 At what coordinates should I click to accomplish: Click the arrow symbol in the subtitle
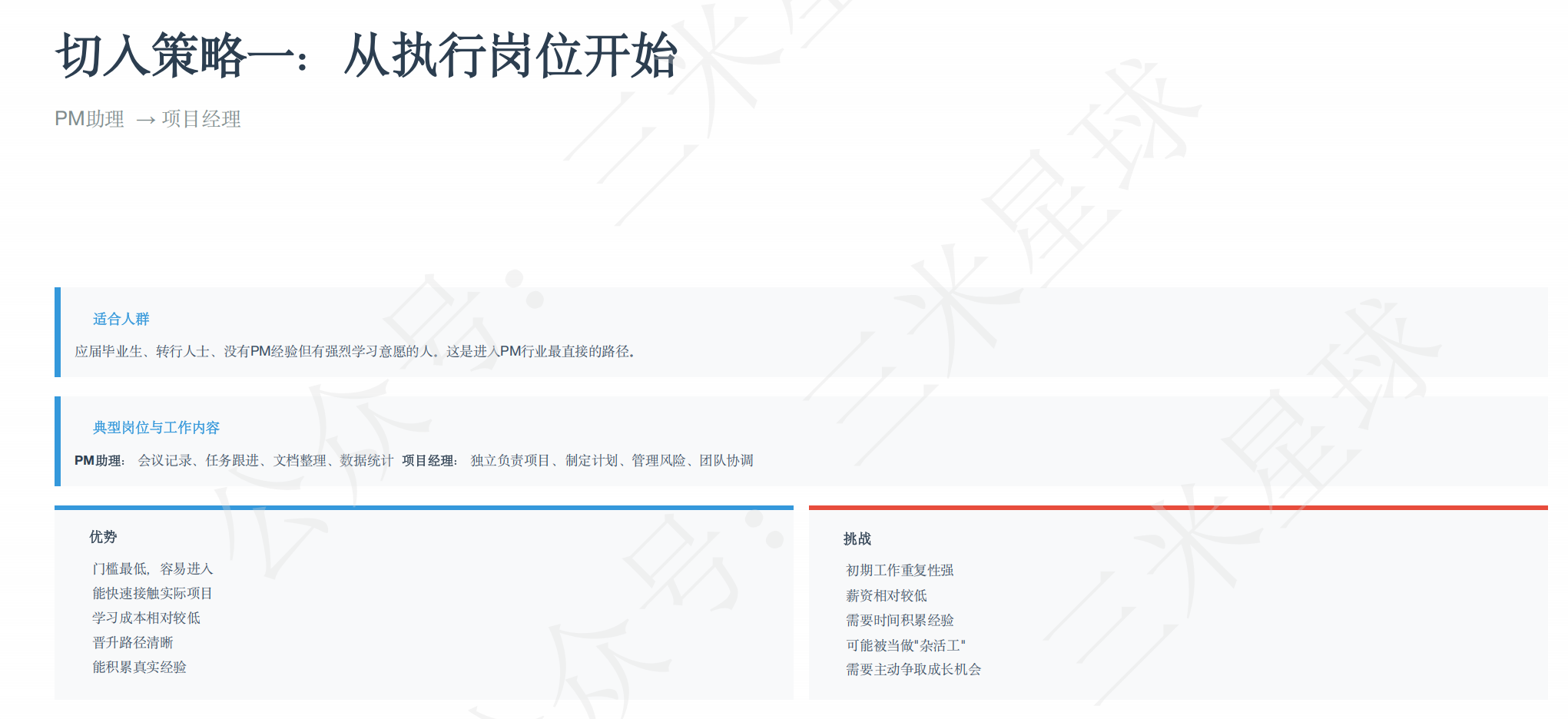(x=145, y=120)
